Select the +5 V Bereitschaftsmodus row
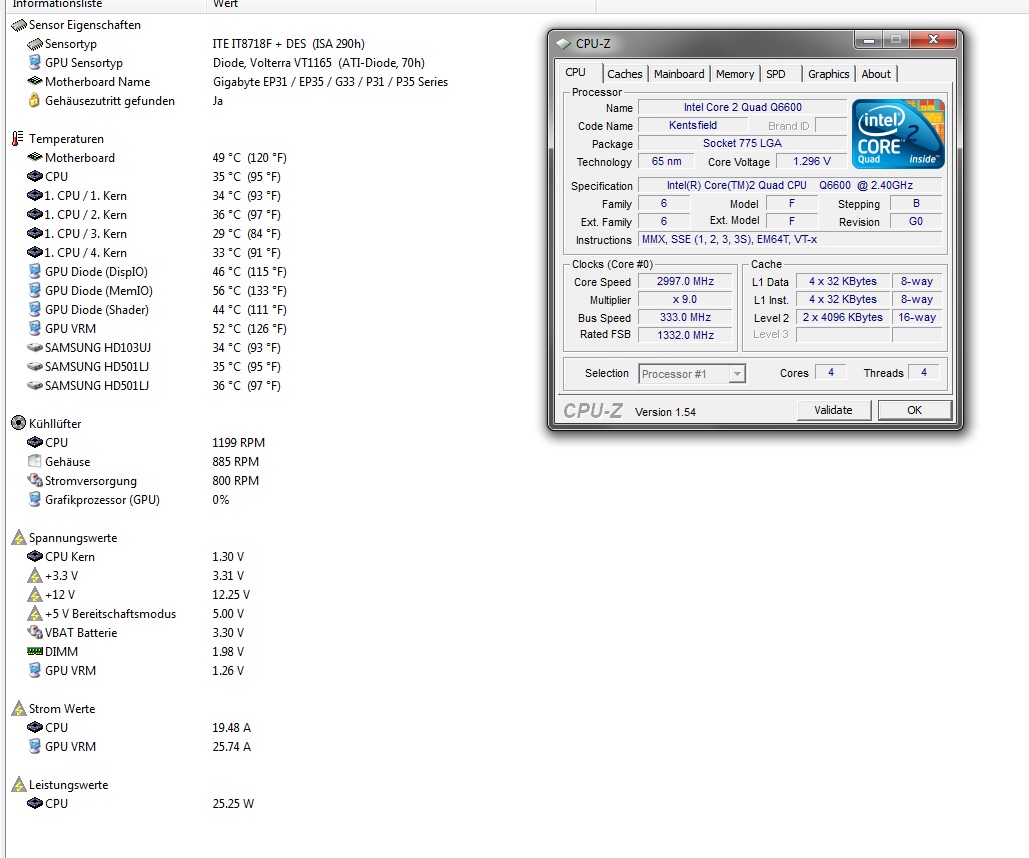 [x=135, y=614]
